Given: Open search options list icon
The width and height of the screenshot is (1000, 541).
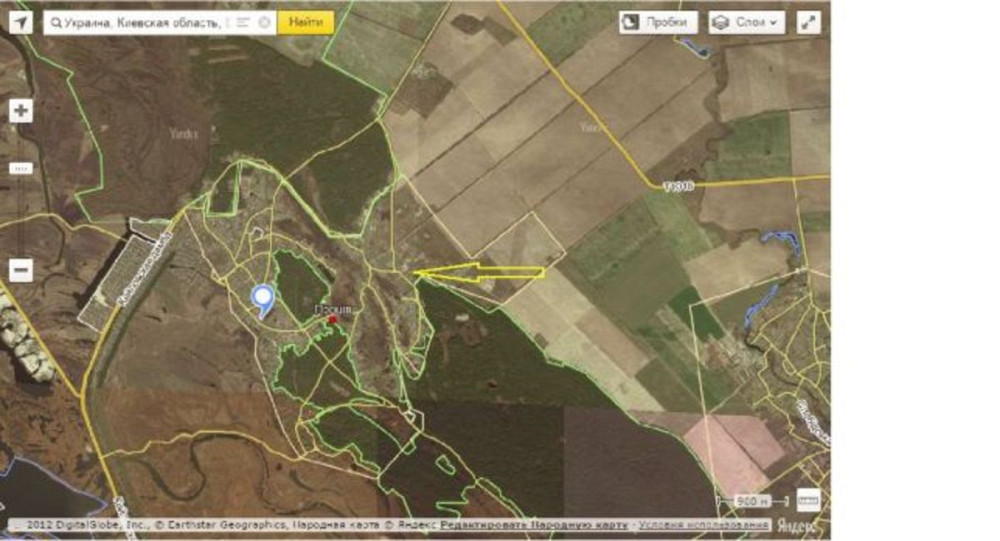Looking at the screenshot, I should 242,22.
